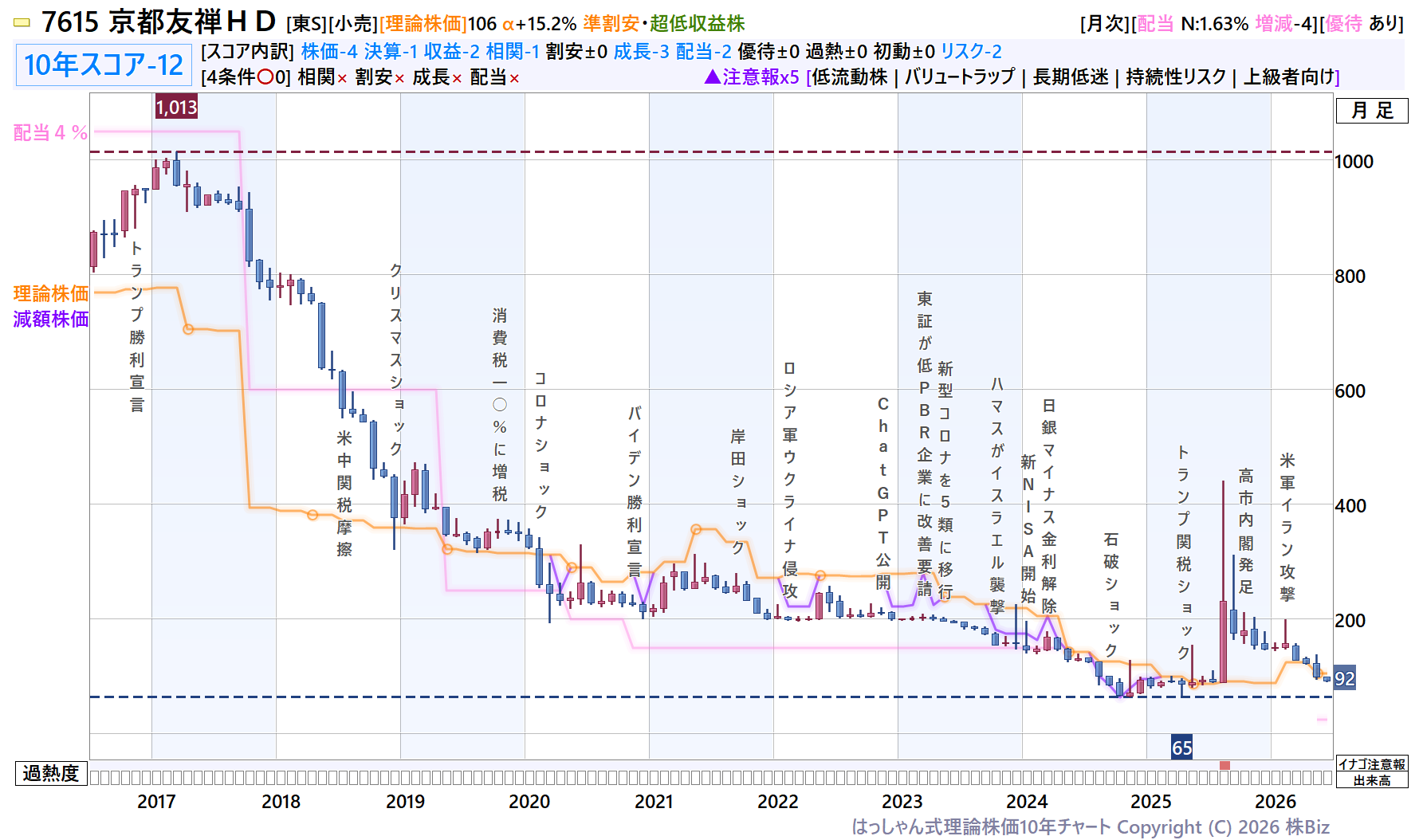Click the 減額株価 purple legend label
Viewport: 1419px width, 840px height.
pos(51,320)
